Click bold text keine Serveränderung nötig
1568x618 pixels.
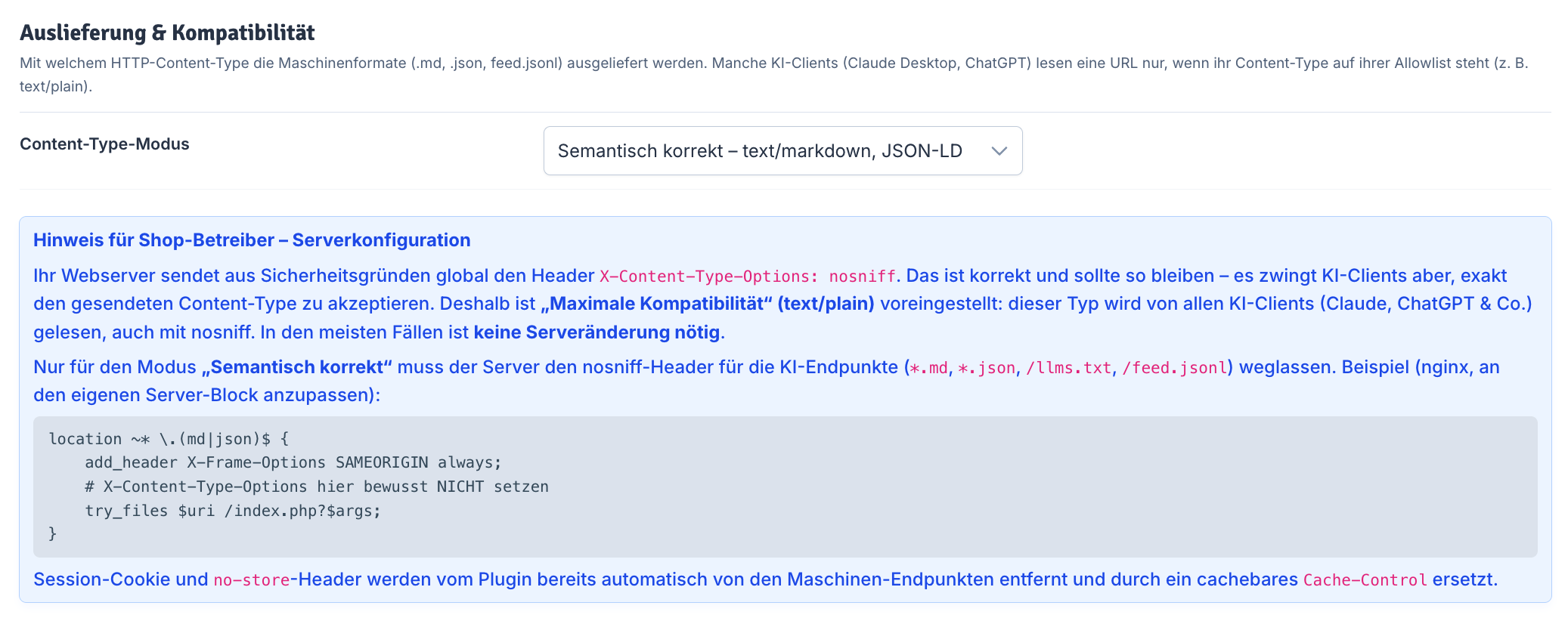[597, 332]
